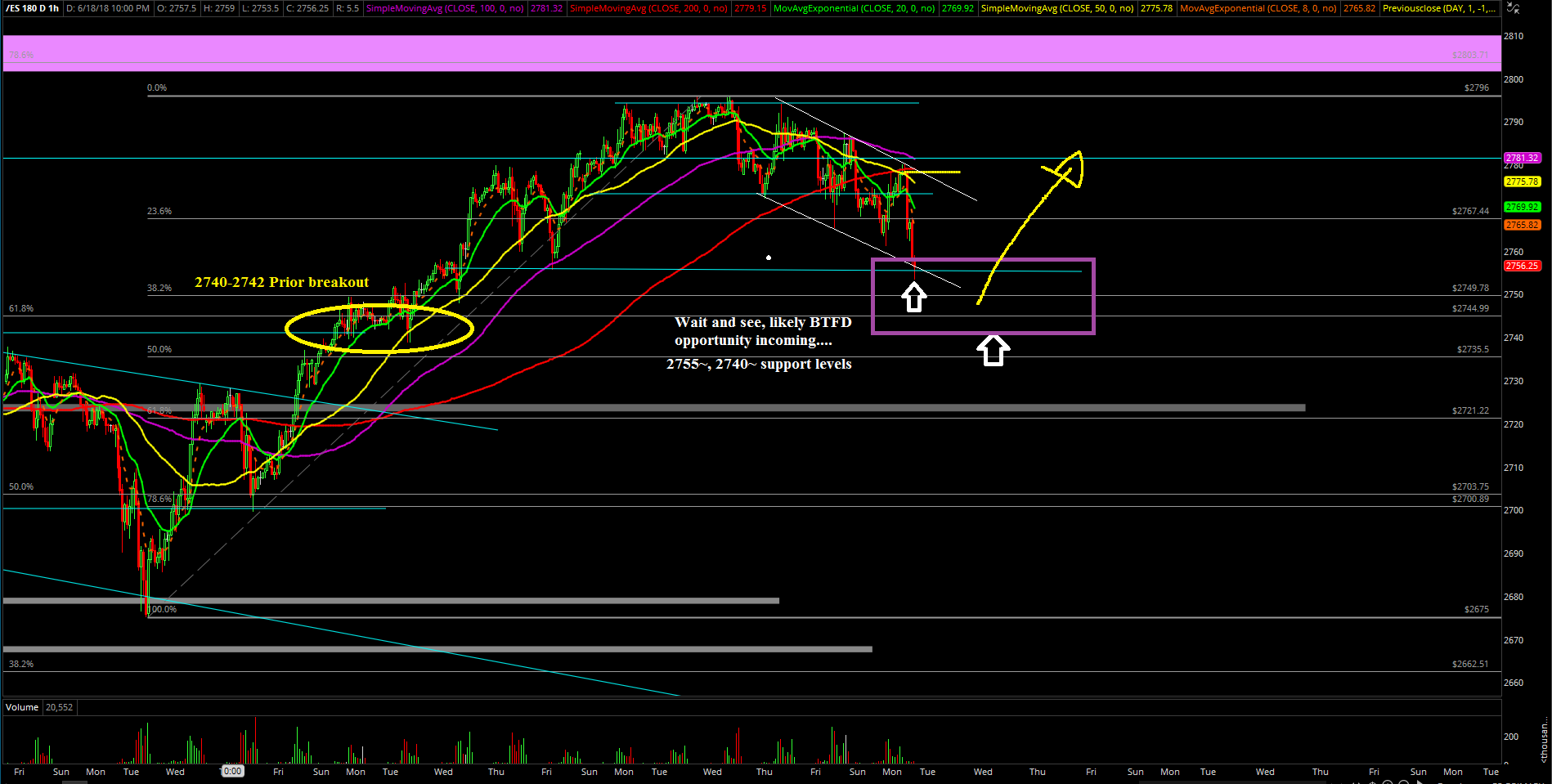The height and width of the screenshot is (784, 1552).
Task: Click the 2740-2742 Prior breakout annotation text
Action: coord(281,282)
